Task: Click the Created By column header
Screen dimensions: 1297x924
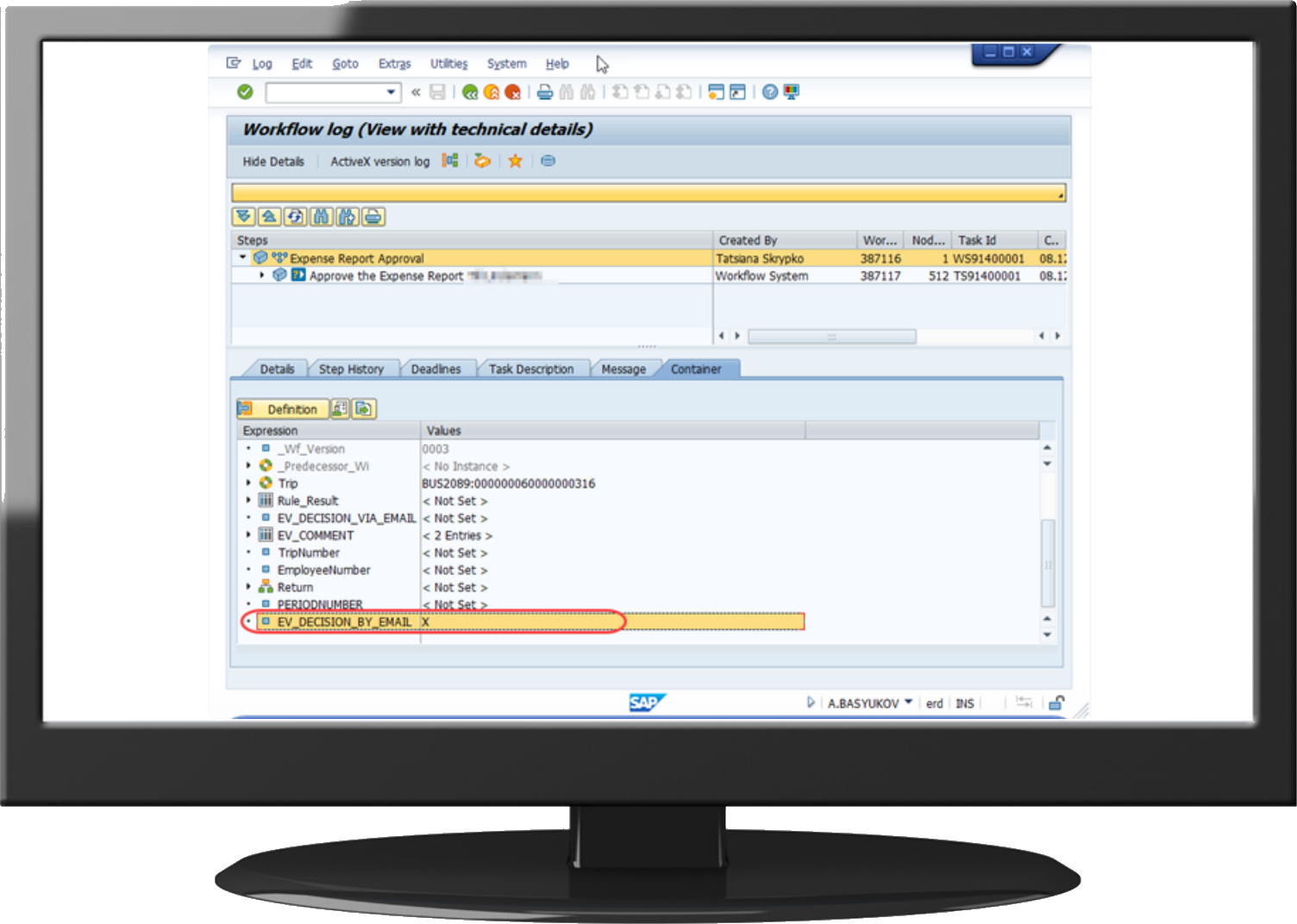Action: [785, 240]
